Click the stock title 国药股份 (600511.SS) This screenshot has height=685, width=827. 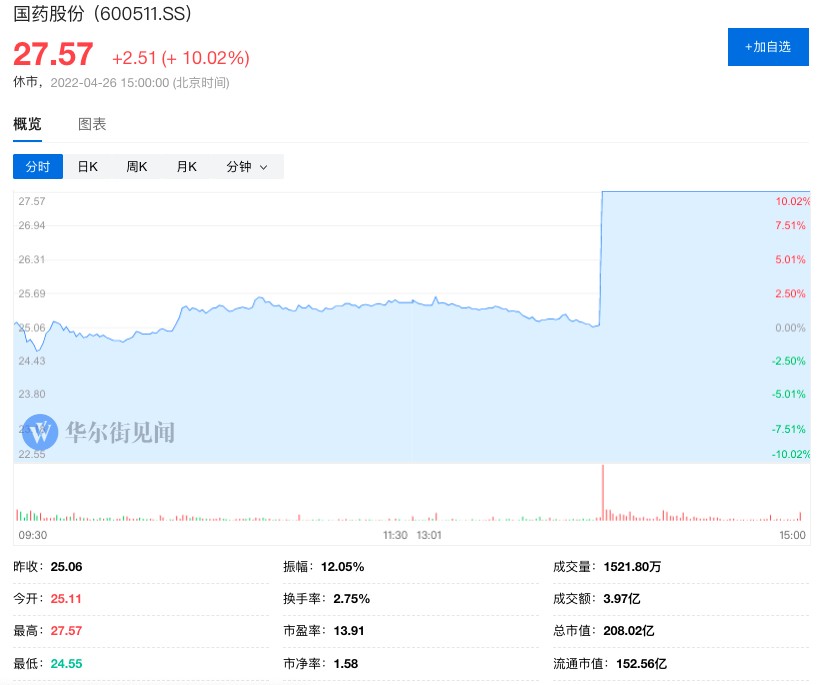pyautogui.click(x=102, y=14)
